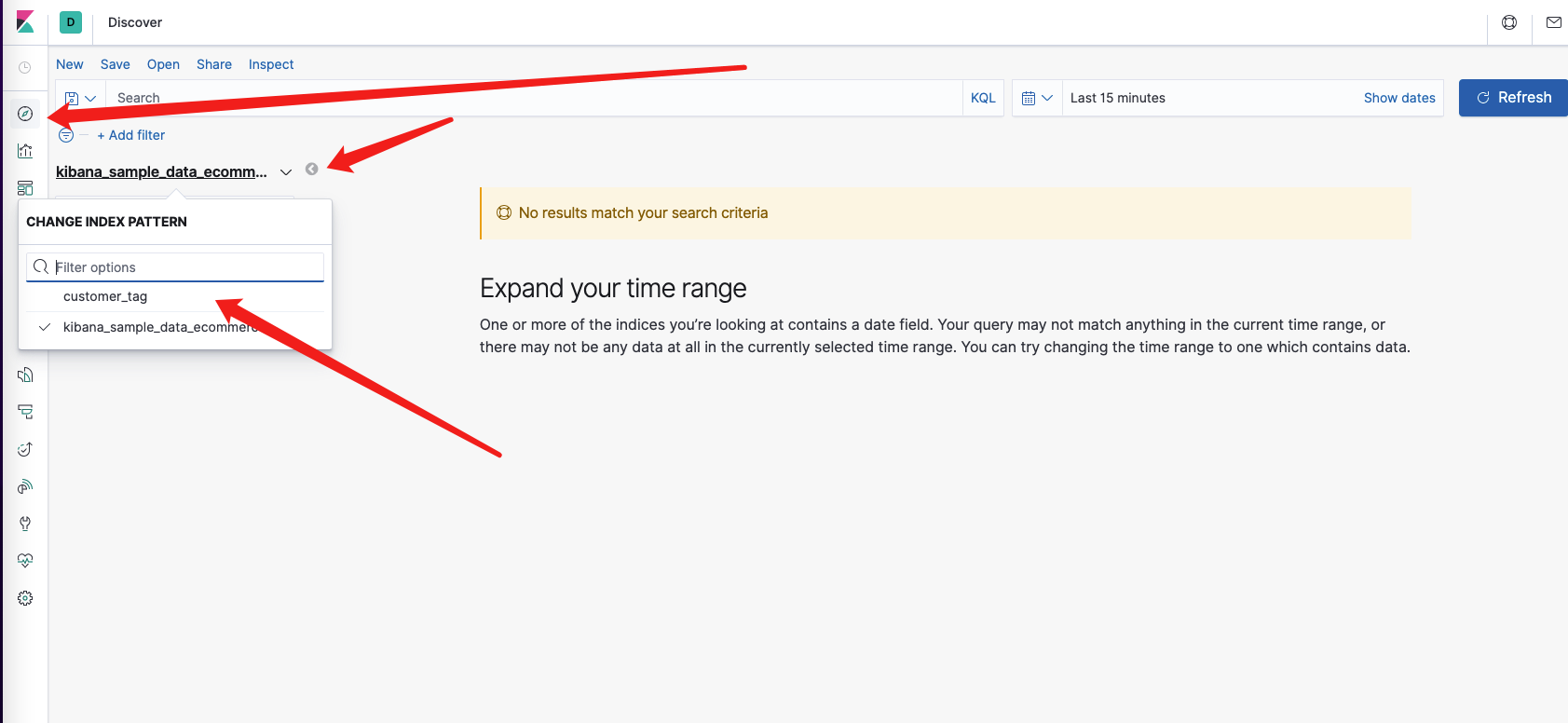
Task: Click the Discover breadcrumb title
Action: click(x=135, y=22)
